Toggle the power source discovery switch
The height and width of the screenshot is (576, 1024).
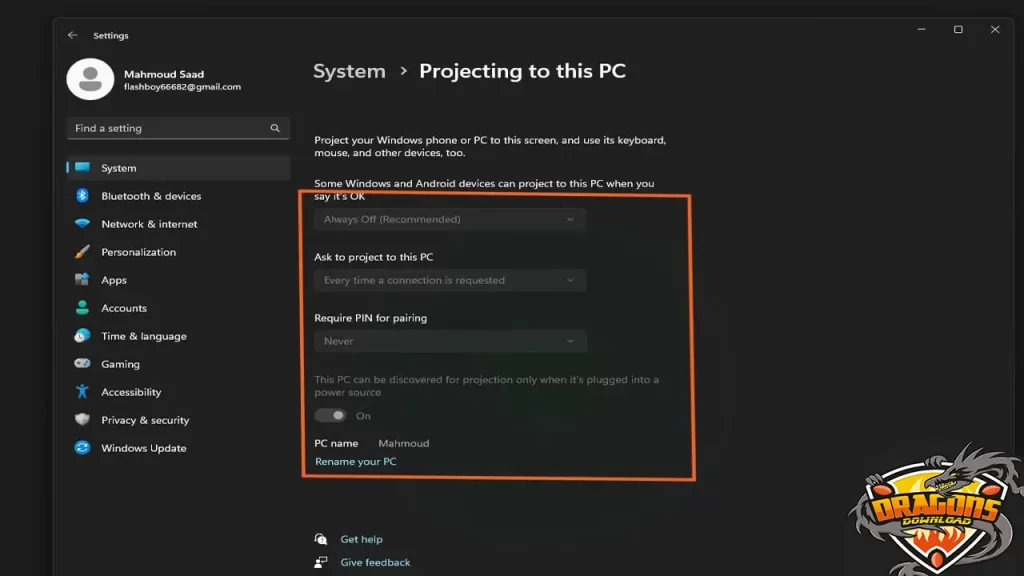click(330, 416)
